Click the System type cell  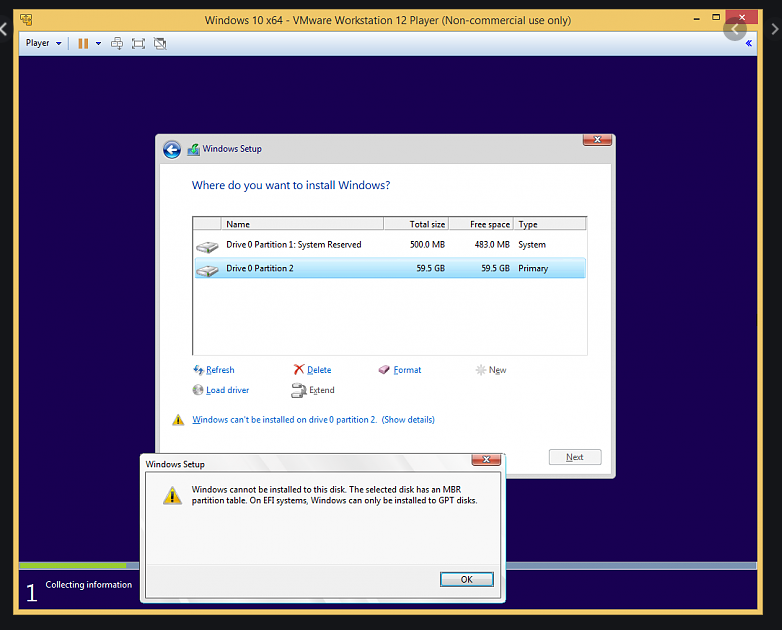click(x=532, y=245)
